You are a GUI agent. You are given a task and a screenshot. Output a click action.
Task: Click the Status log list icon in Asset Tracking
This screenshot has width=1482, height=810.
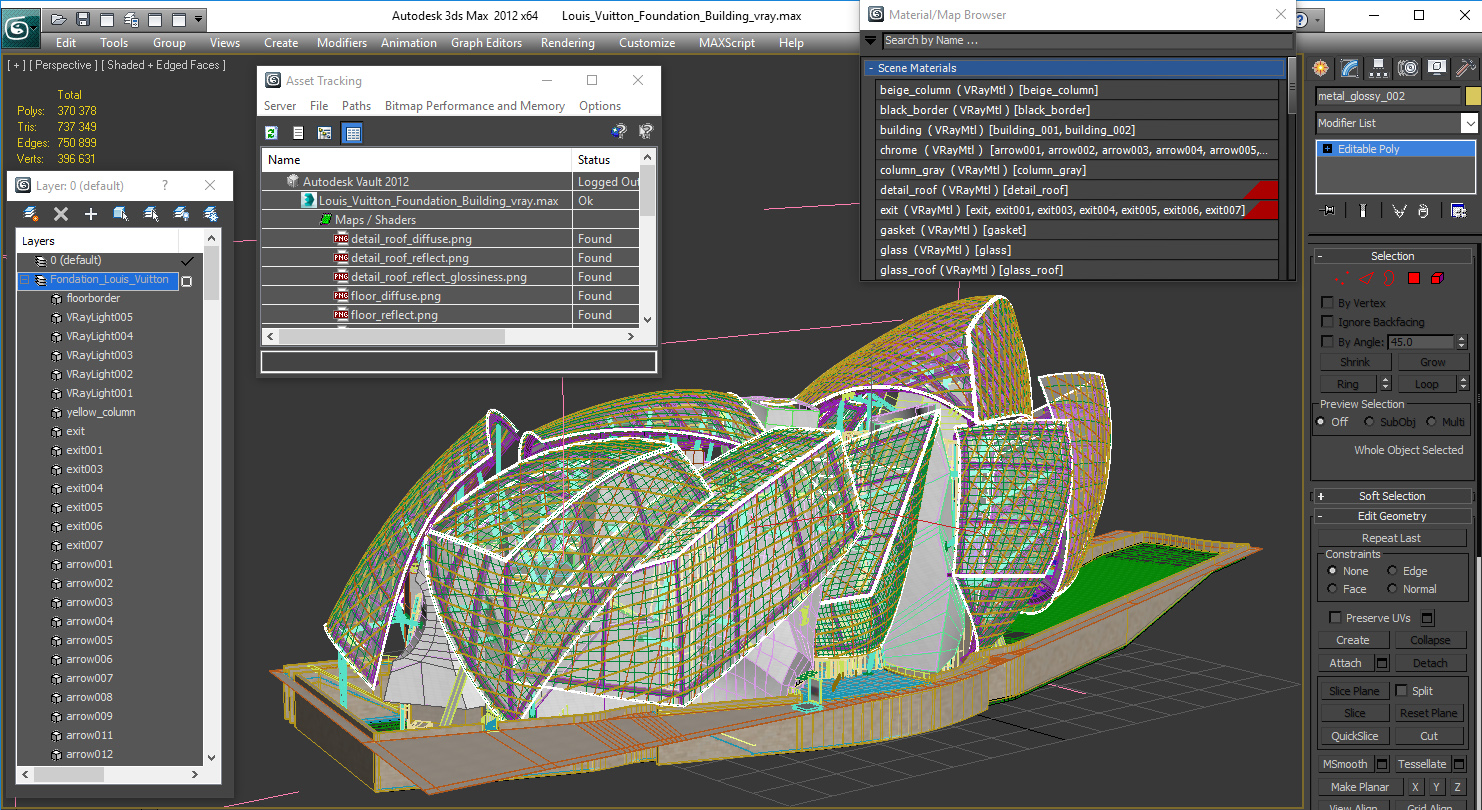[298, 133]
